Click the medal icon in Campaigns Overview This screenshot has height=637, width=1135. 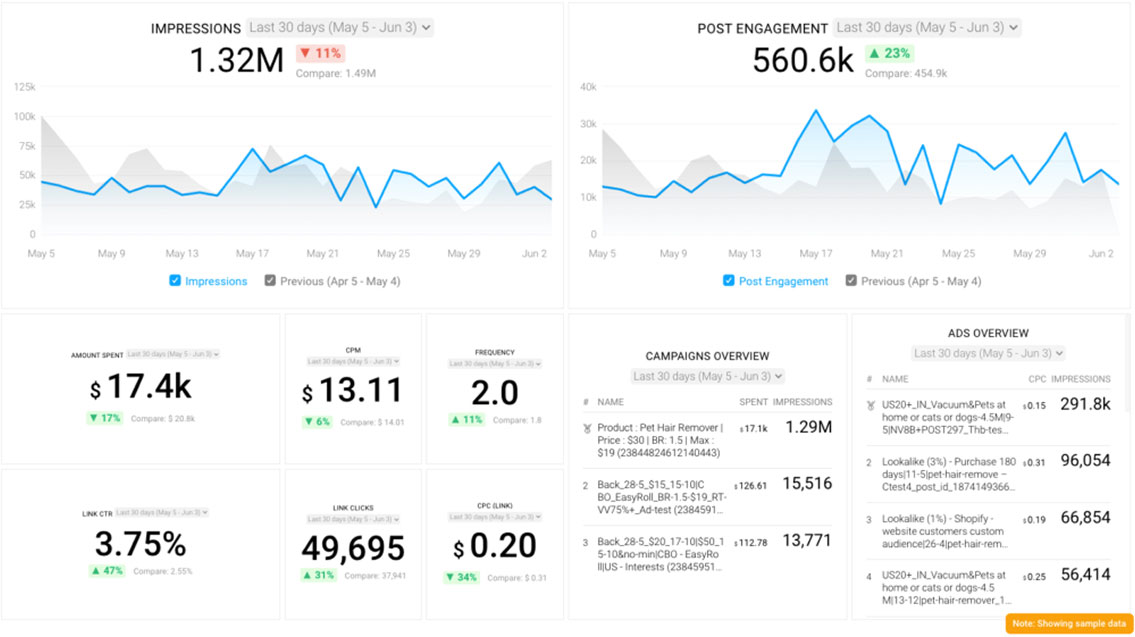pyautogui.click(x=589, y=428)
